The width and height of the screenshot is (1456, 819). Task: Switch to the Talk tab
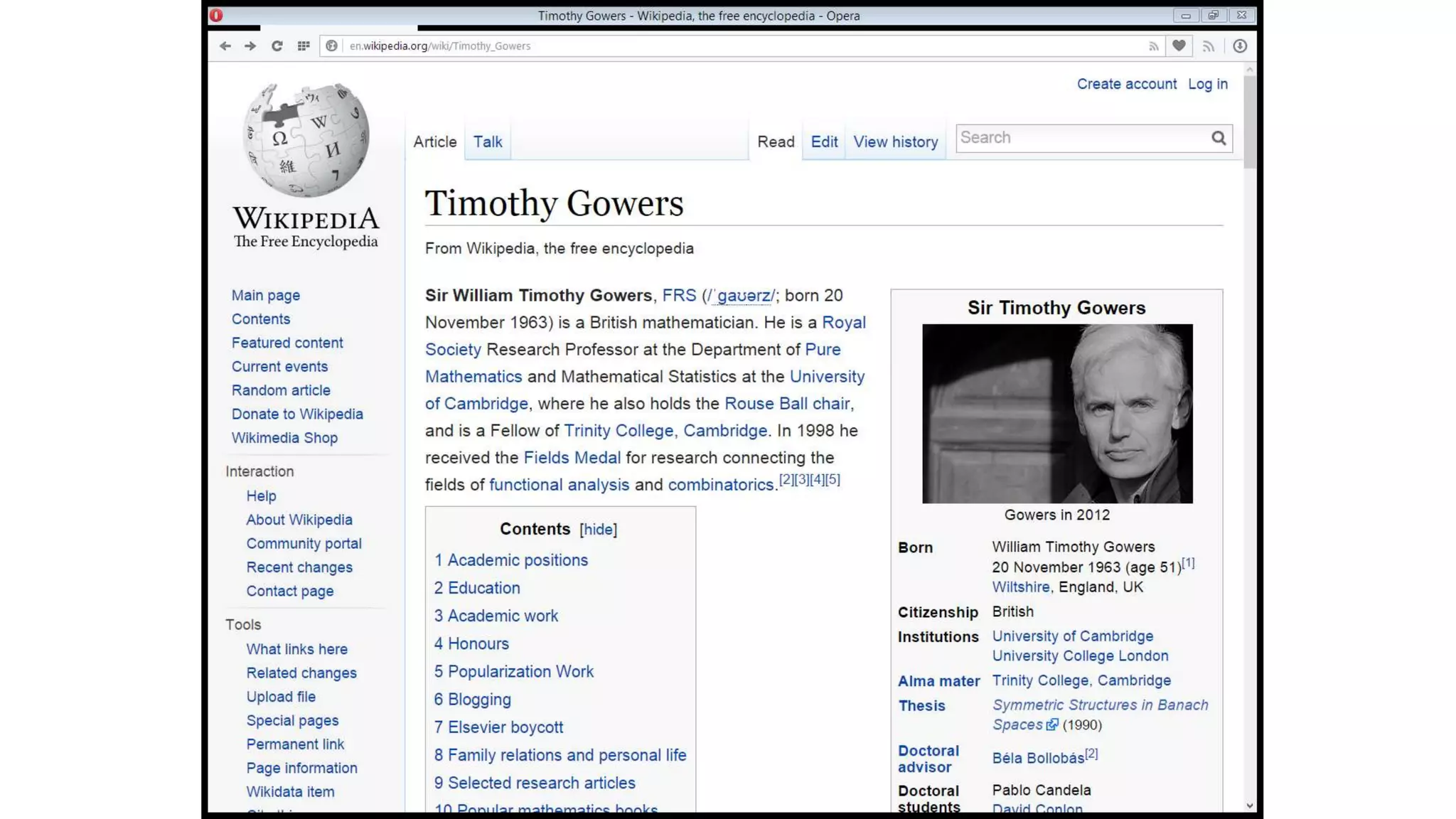pyautogui.click(x=488, y=142)
